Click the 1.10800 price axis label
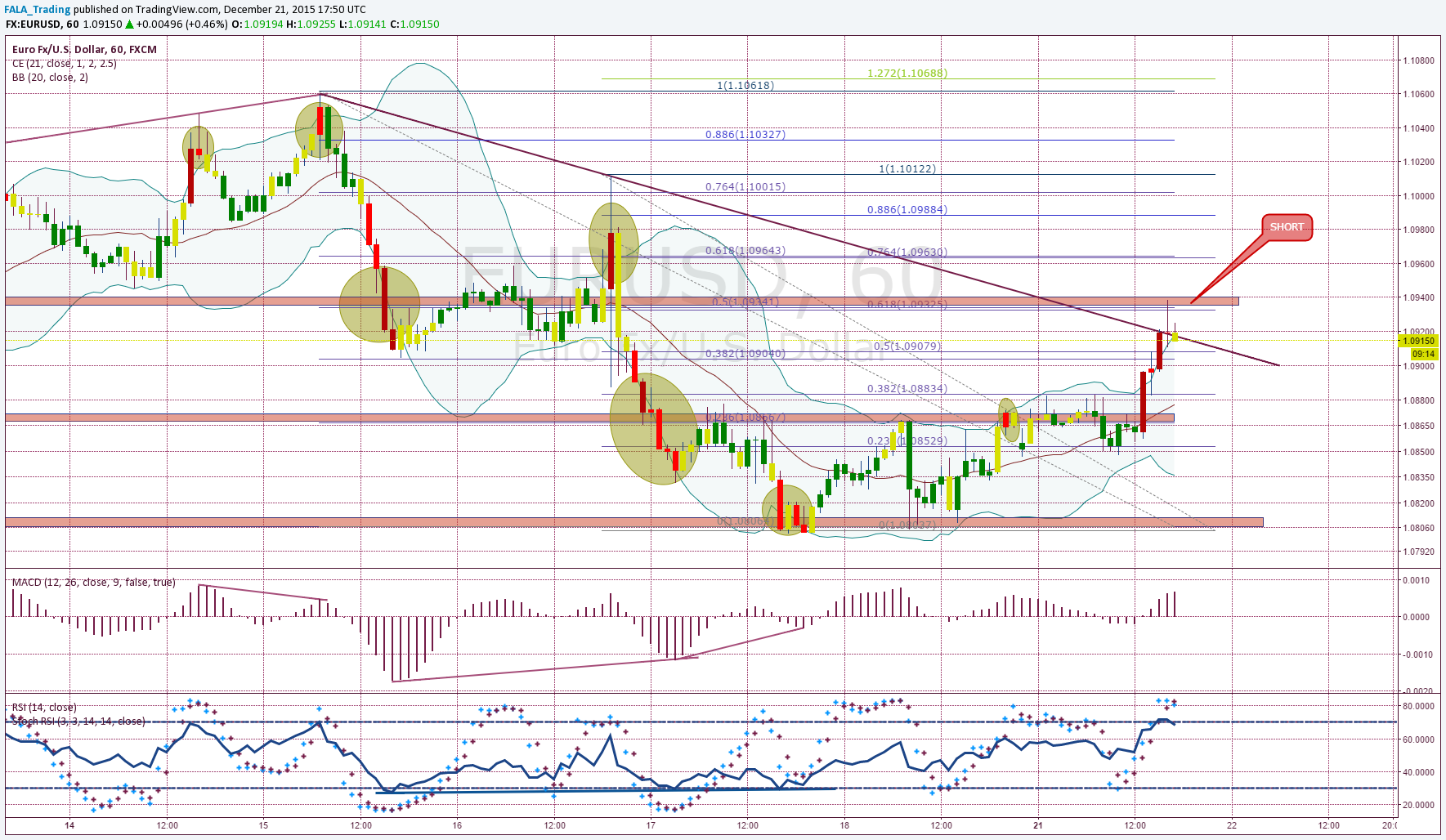1446x840 pixels. point(1418,60)
